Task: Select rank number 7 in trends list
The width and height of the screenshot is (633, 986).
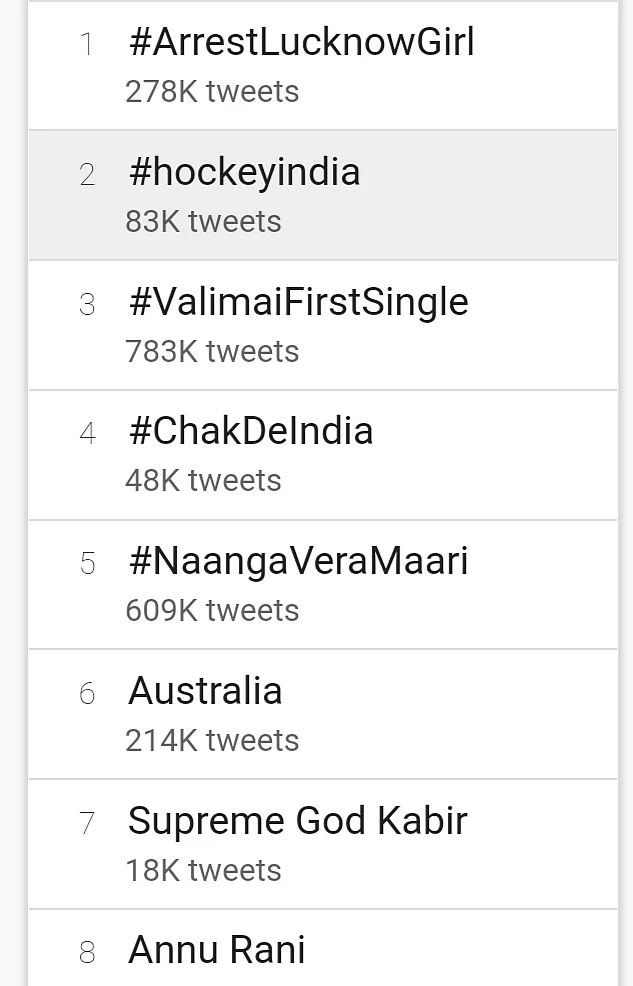Action: [x=87, y=824]
